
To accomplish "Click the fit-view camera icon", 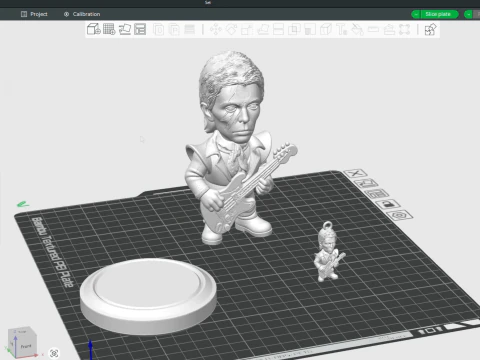I will tap(54, 353).
